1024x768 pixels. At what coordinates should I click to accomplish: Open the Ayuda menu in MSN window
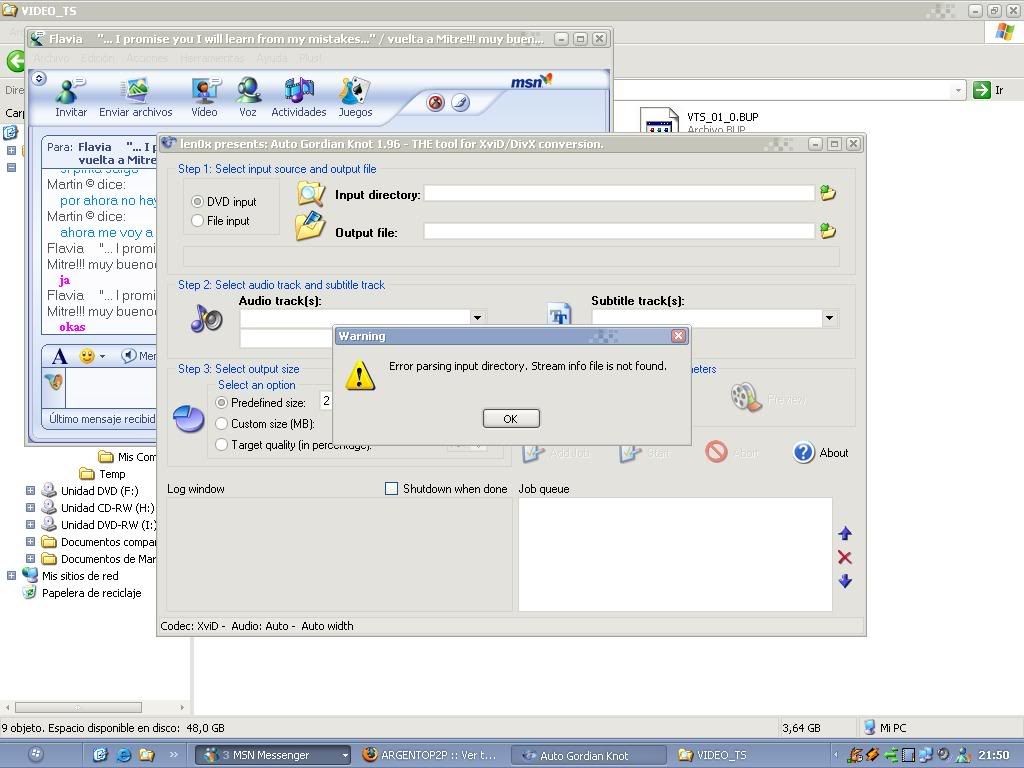click(x=272, y=58)
